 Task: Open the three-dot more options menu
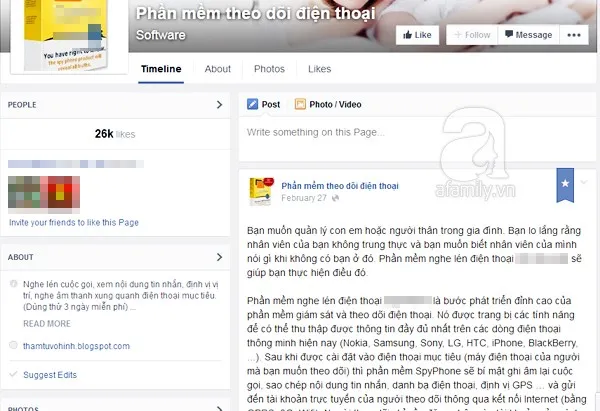577,35
